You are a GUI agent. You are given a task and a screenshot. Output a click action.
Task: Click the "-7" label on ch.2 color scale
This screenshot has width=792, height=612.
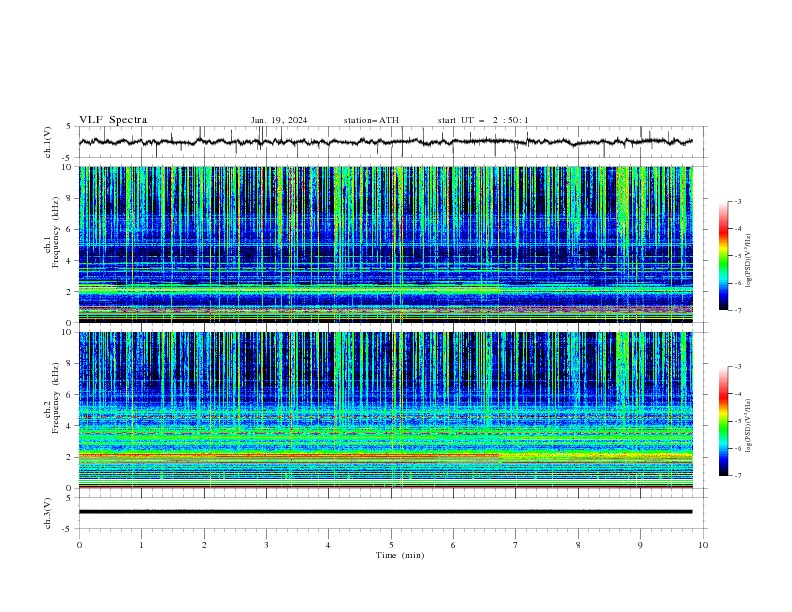tap(738, 475)
